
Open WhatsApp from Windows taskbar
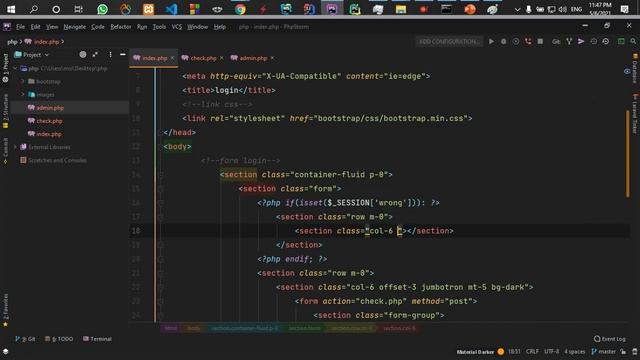[102, 9]
